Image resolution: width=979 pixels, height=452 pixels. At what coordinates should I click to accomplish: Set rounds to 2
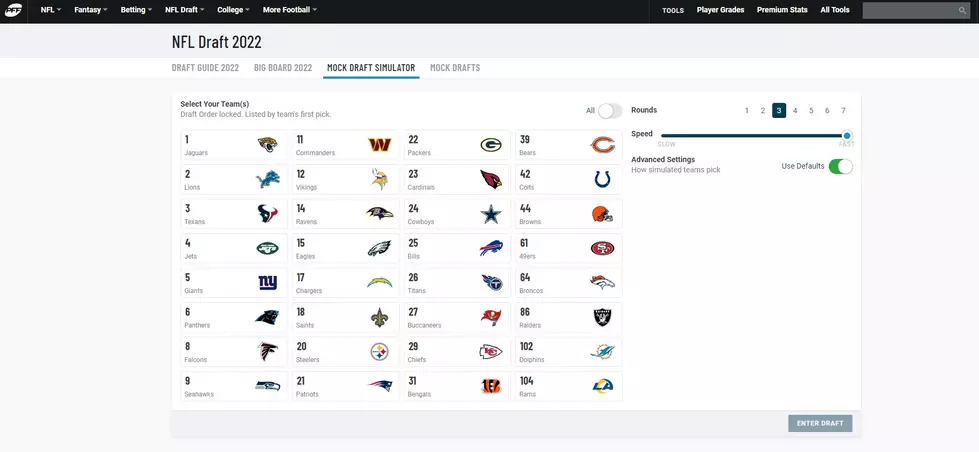tap(762, 111)
